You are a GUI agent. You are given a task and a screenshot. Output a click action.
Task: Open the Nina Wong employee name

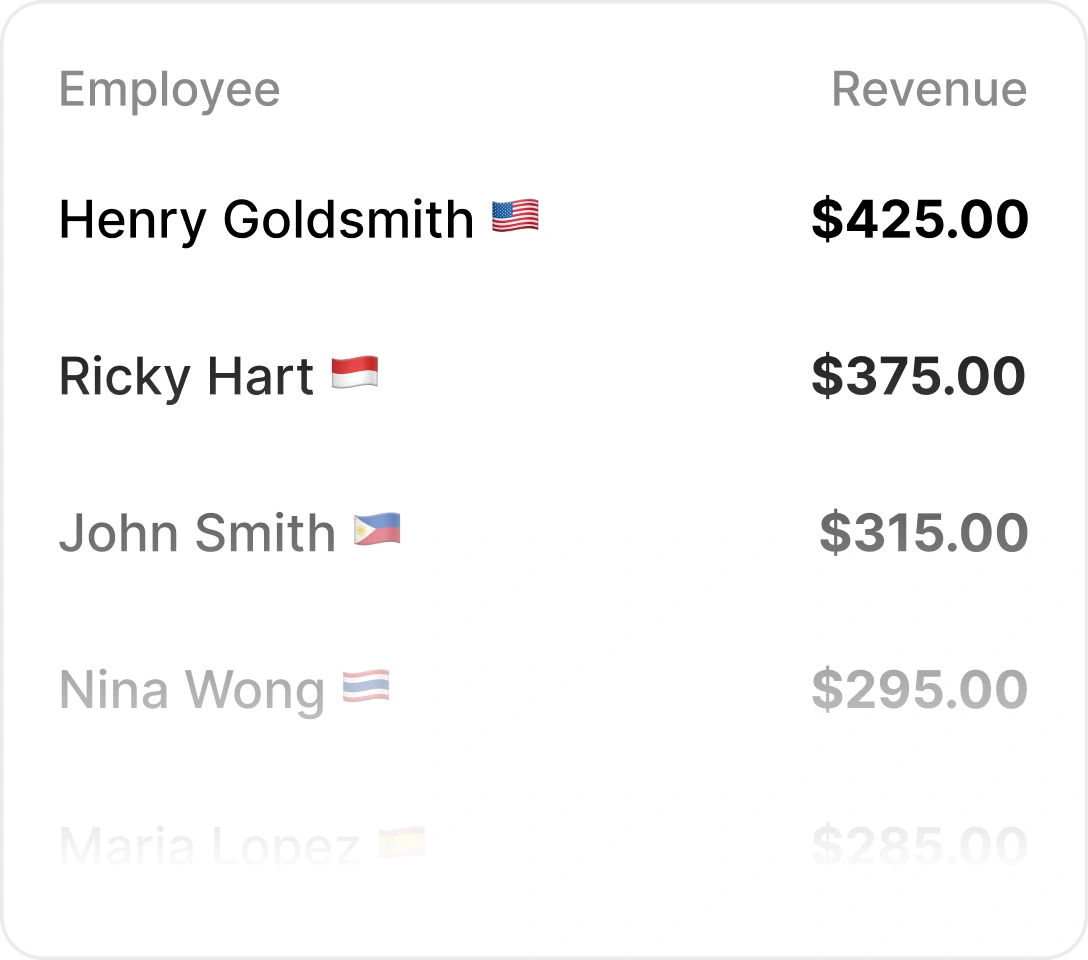point(192,690)
